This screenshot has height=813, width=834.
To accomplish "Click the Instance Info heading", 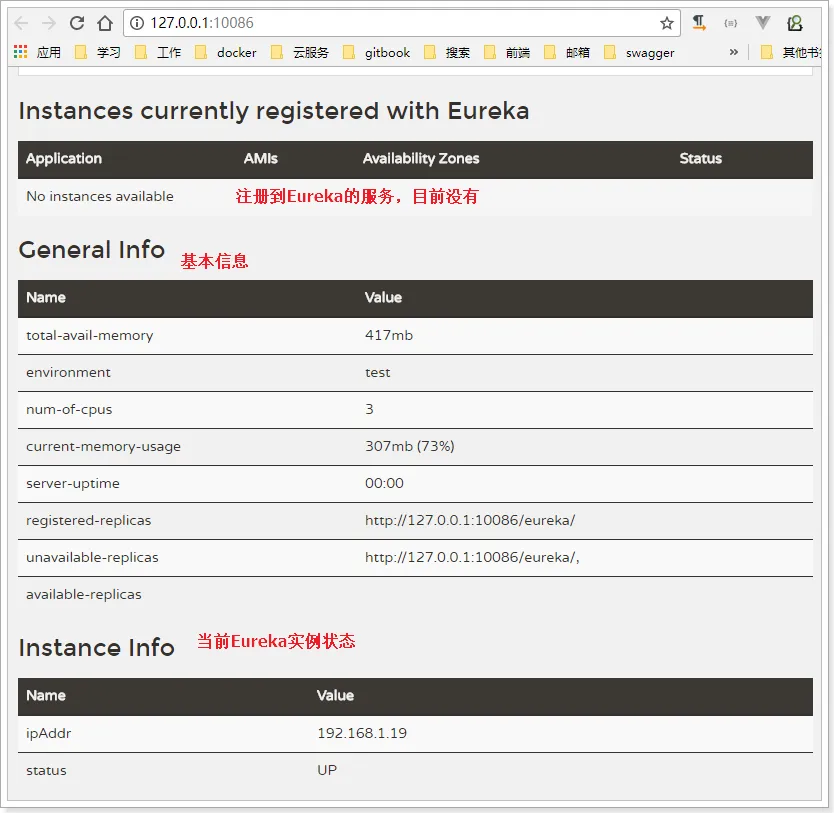I will [x=97, y=648].
